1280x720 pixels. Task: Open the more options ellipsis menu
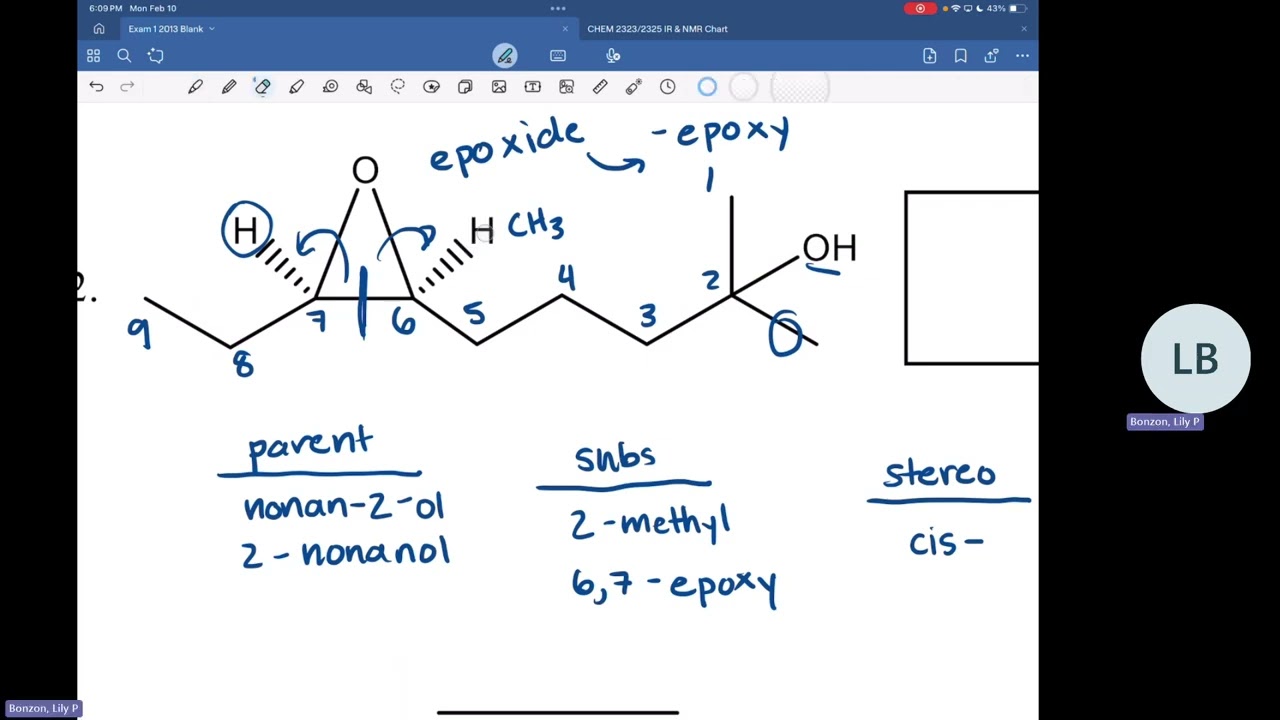(1022, 56)
